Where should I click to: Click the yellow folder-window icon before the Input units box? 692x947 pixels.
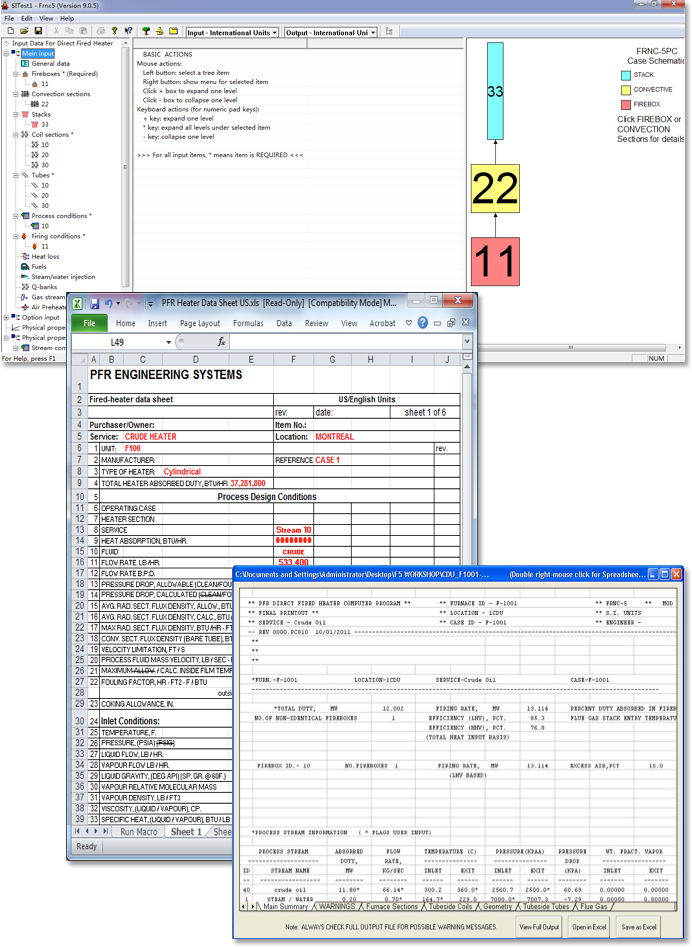click(x=173, y=31)
